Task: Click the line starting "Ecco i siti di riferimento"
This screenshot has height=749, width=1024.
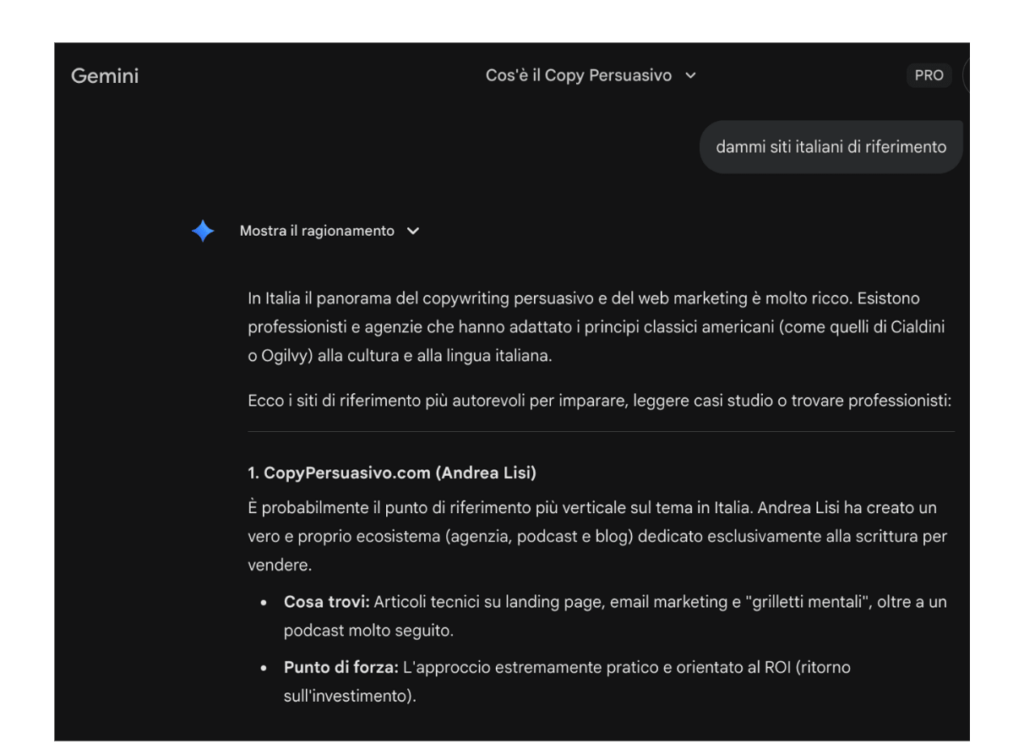Action: pos(598,402)
